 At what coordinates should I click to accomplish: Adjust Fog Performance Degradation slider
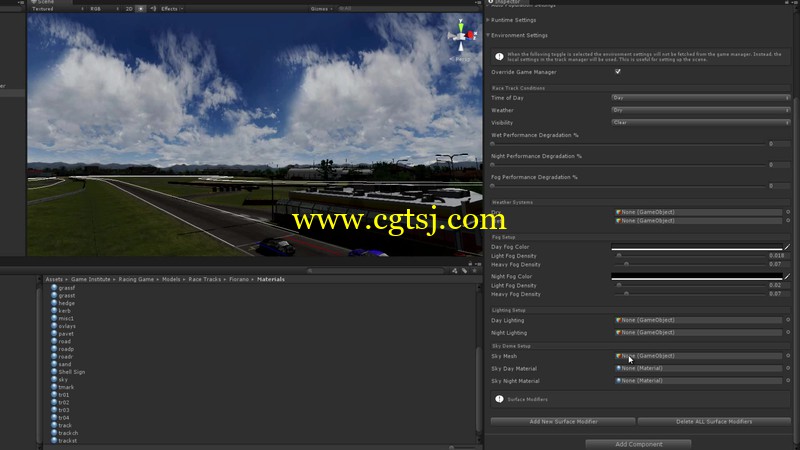pos(628,186)
